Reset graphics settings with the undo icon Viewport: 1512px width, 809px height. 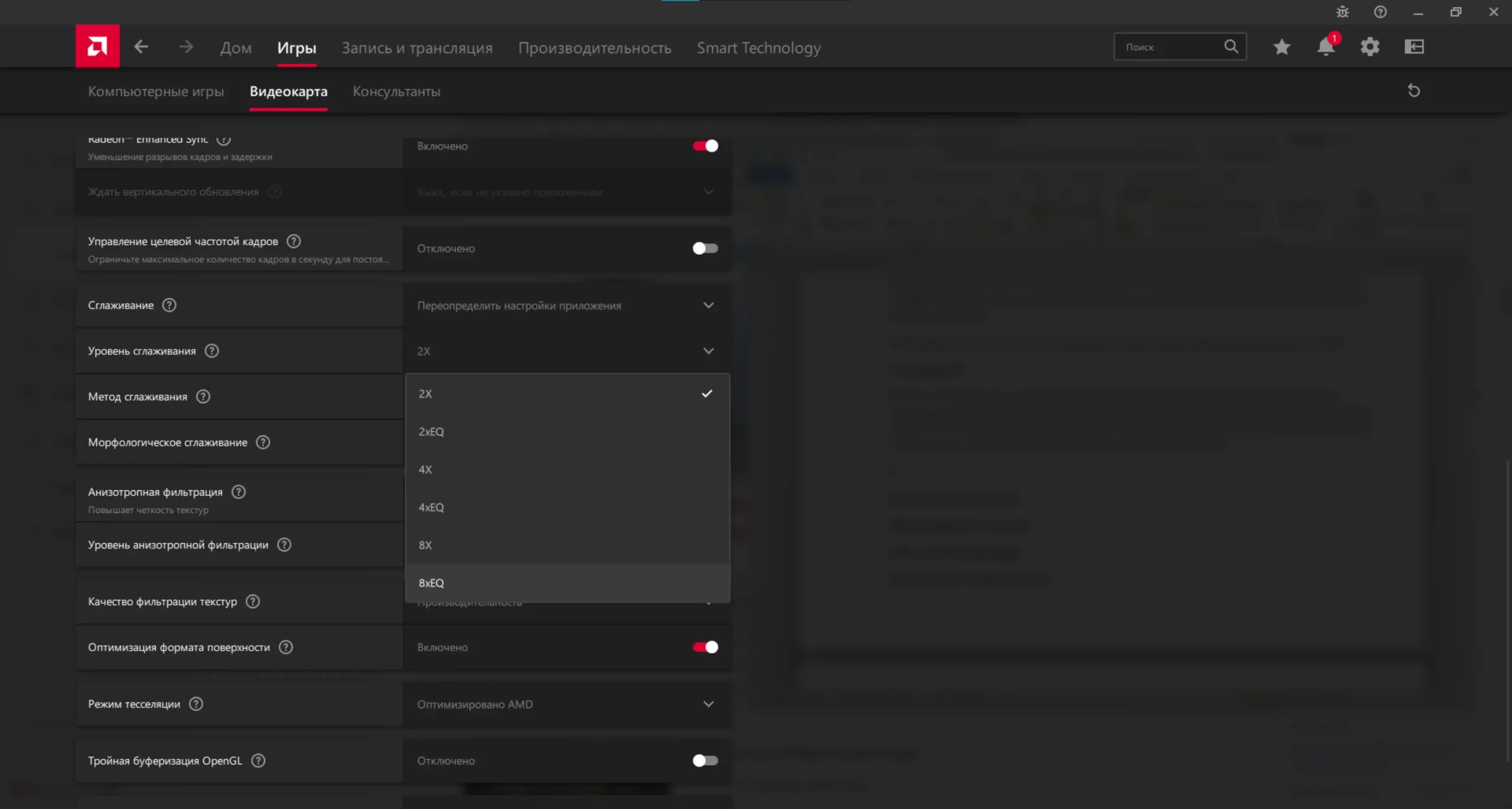point(1413,91)
